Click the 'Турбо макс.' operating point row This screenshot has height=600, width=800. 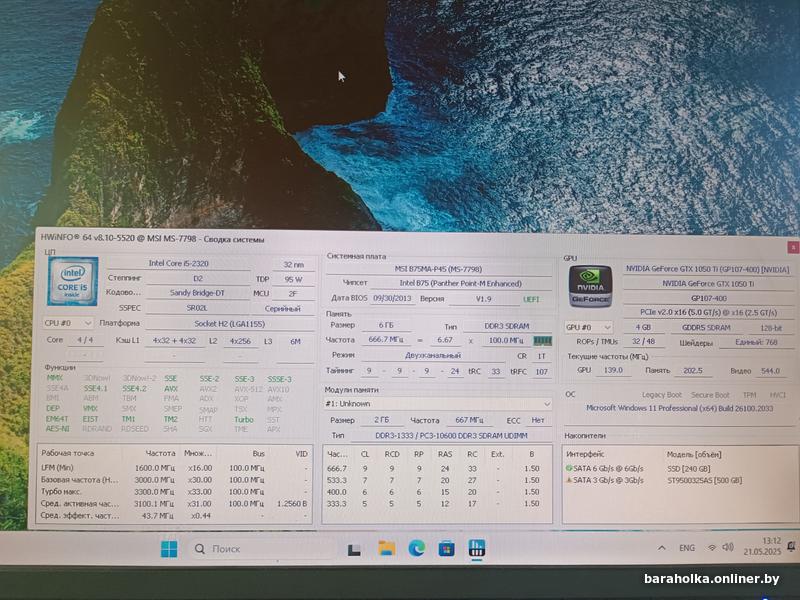[x=174, y=492]
